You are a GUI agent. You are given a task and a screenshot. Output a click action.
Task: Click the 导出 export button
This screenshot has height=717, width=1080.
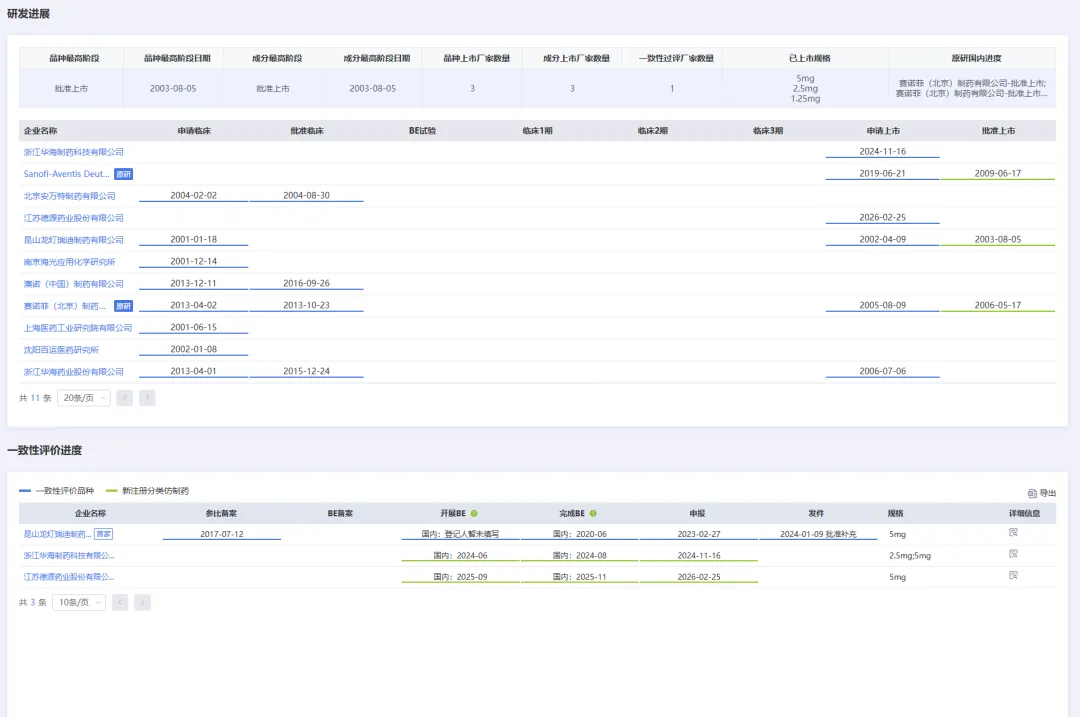(x=1041, y=493)
